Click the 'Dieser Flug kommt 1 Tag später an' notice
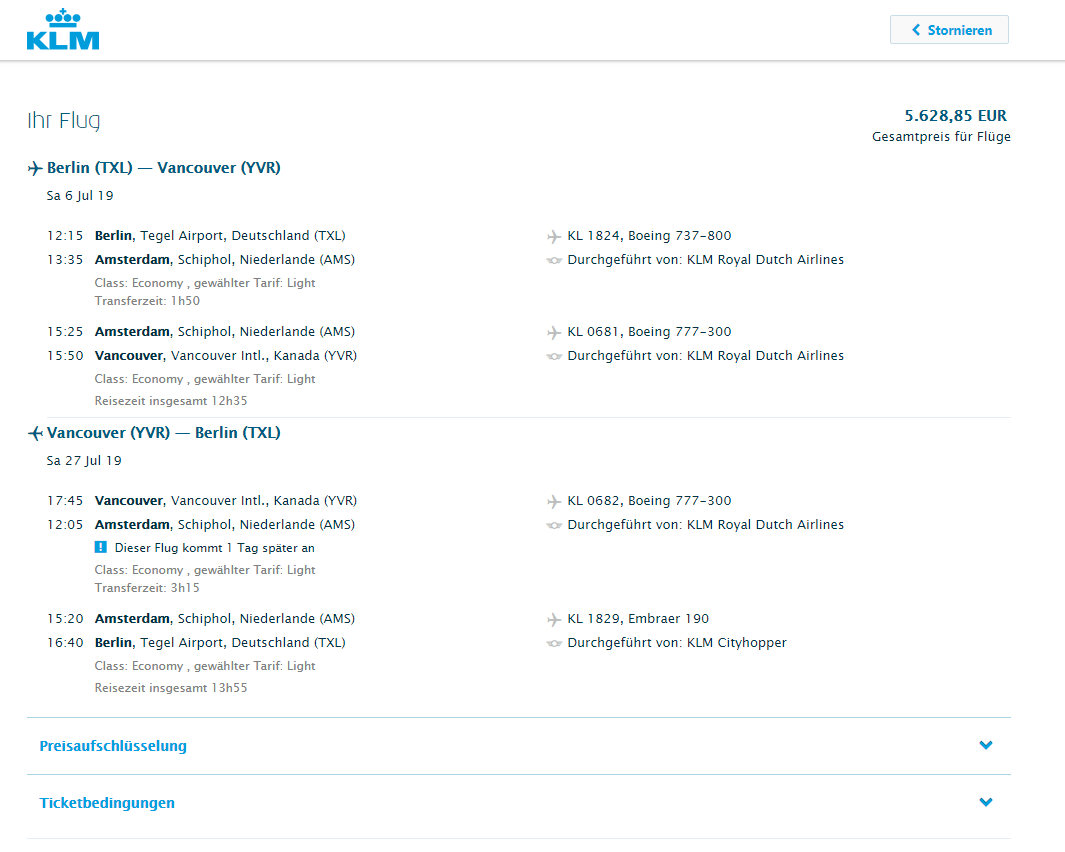The width and height of the screenshot is (1065, 852). point(215,548)
